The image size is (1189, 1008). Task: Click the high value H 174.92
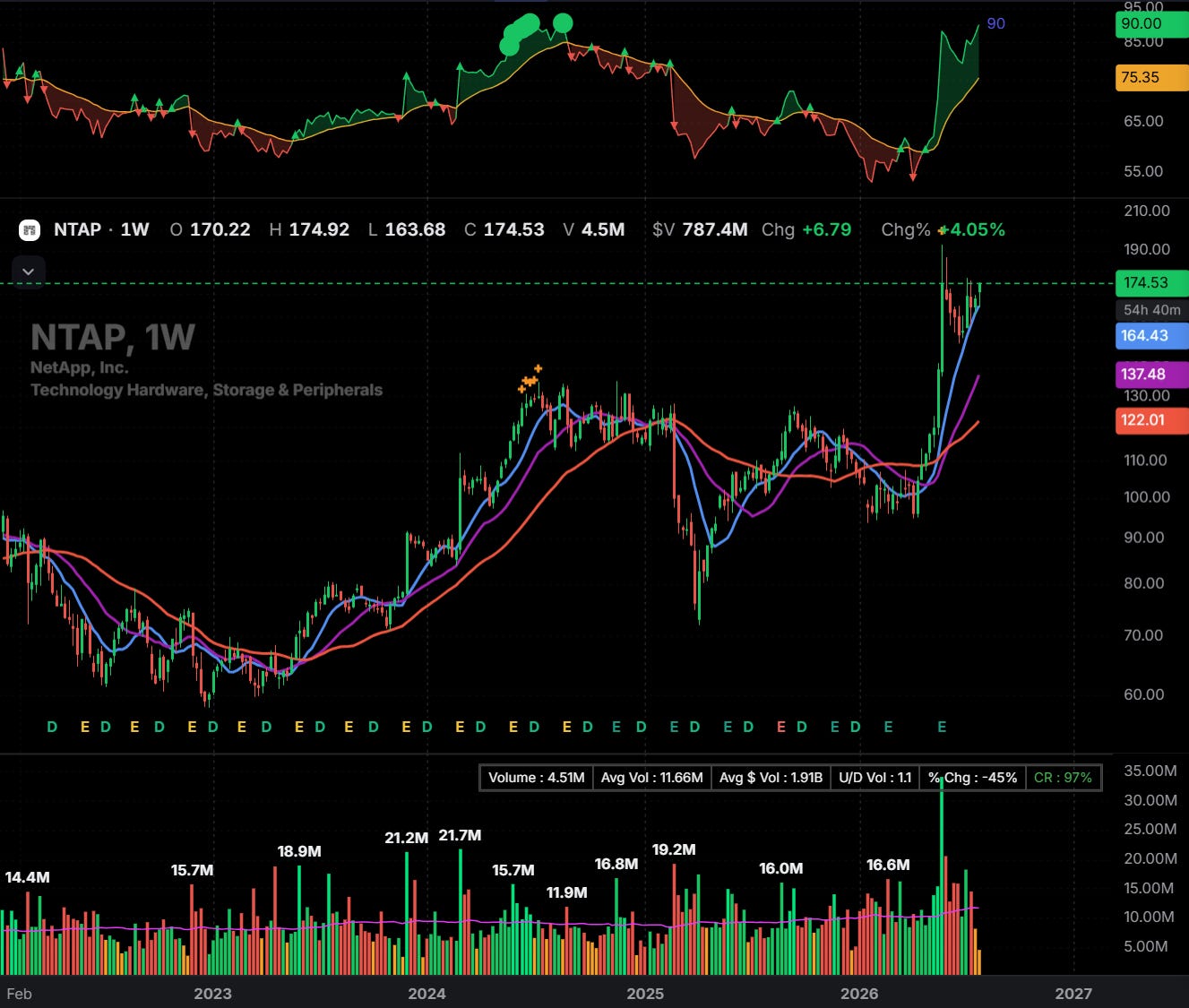point(309,229)
